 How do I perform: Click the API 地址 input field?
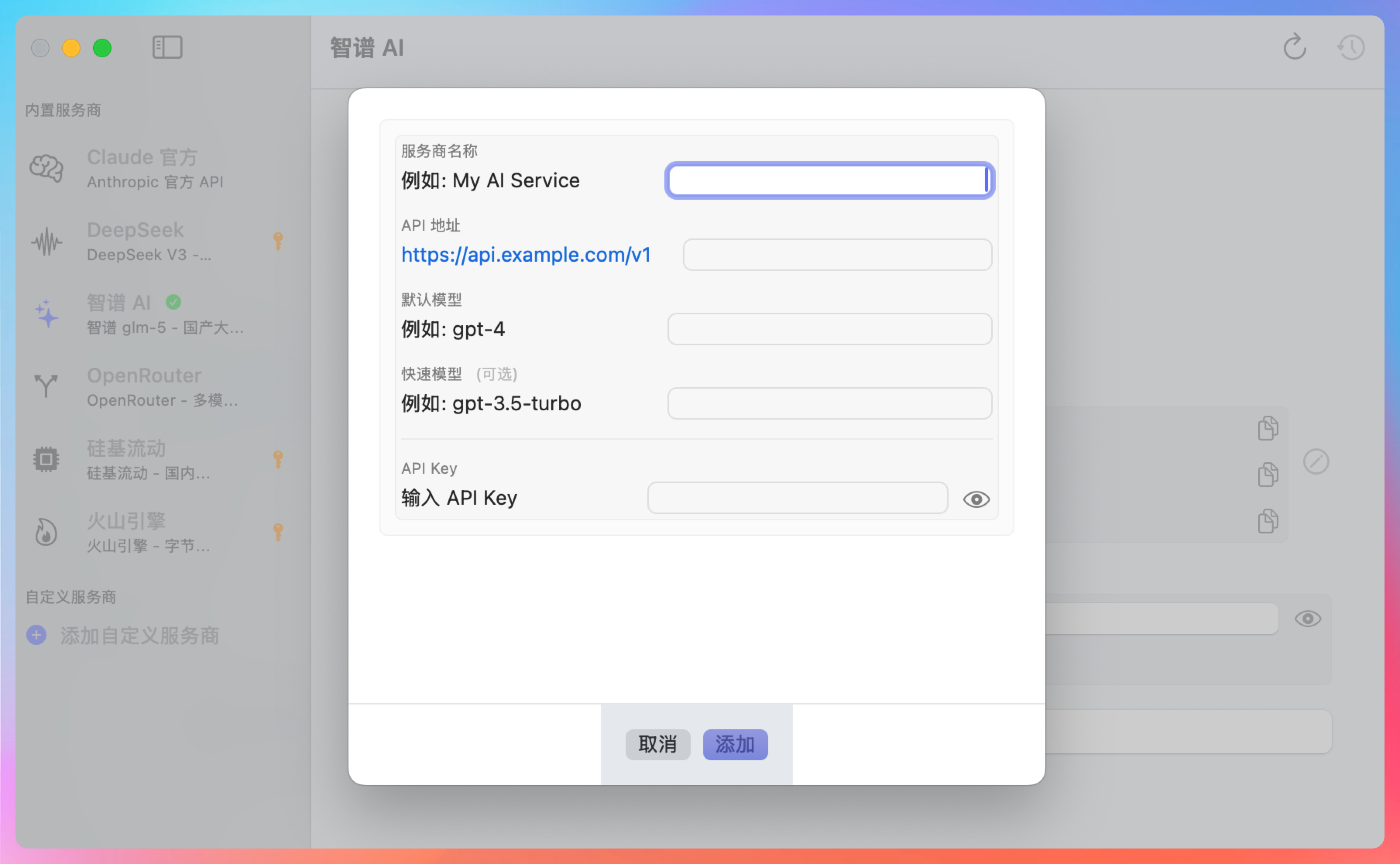tap(837, 255)
